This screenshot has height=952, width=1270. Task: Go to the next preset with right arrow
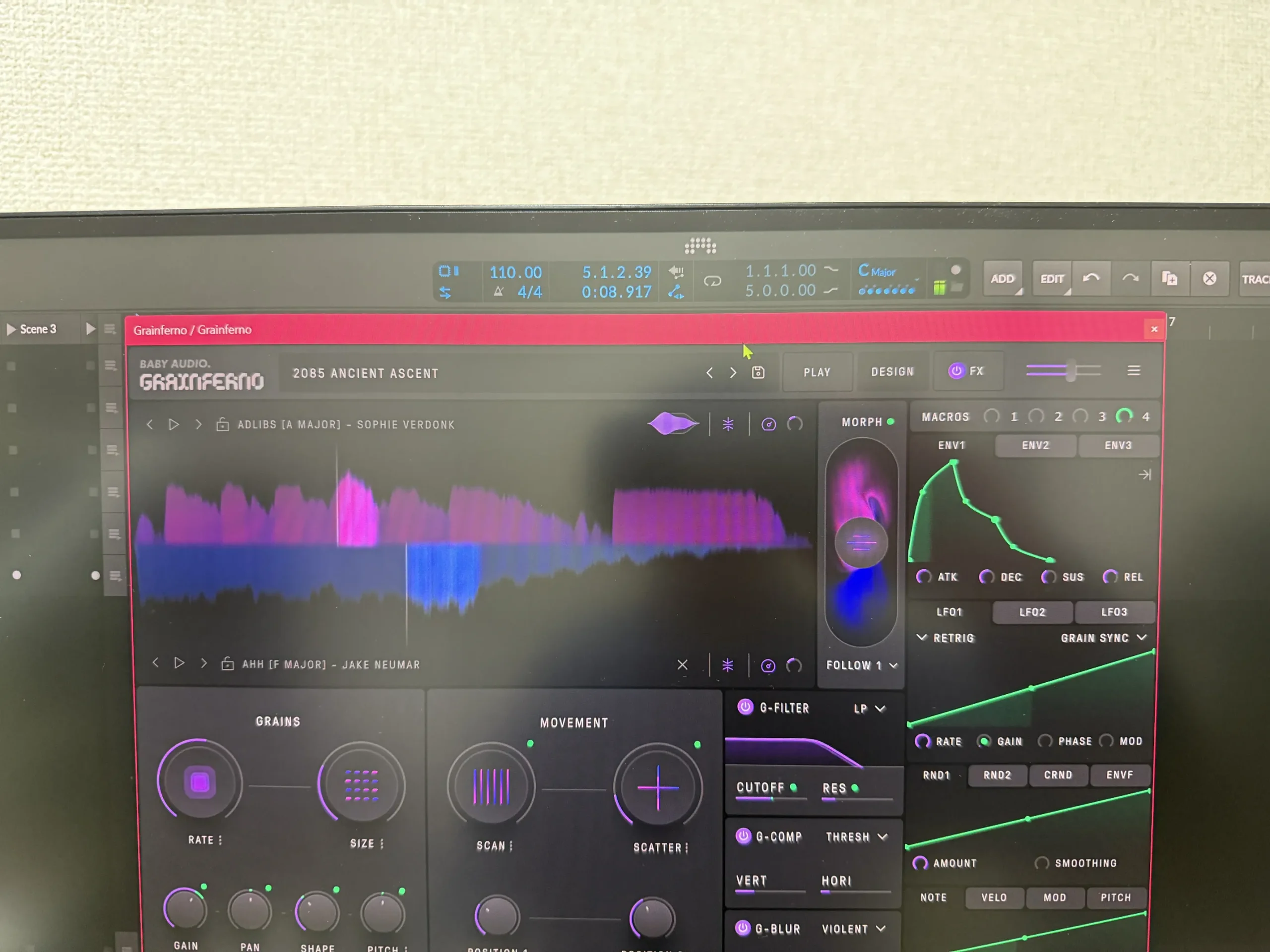[x=733, y=372]
